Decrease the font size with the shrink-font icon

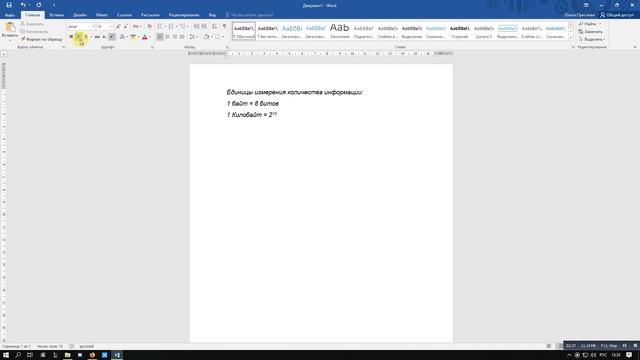click(126, 27)
